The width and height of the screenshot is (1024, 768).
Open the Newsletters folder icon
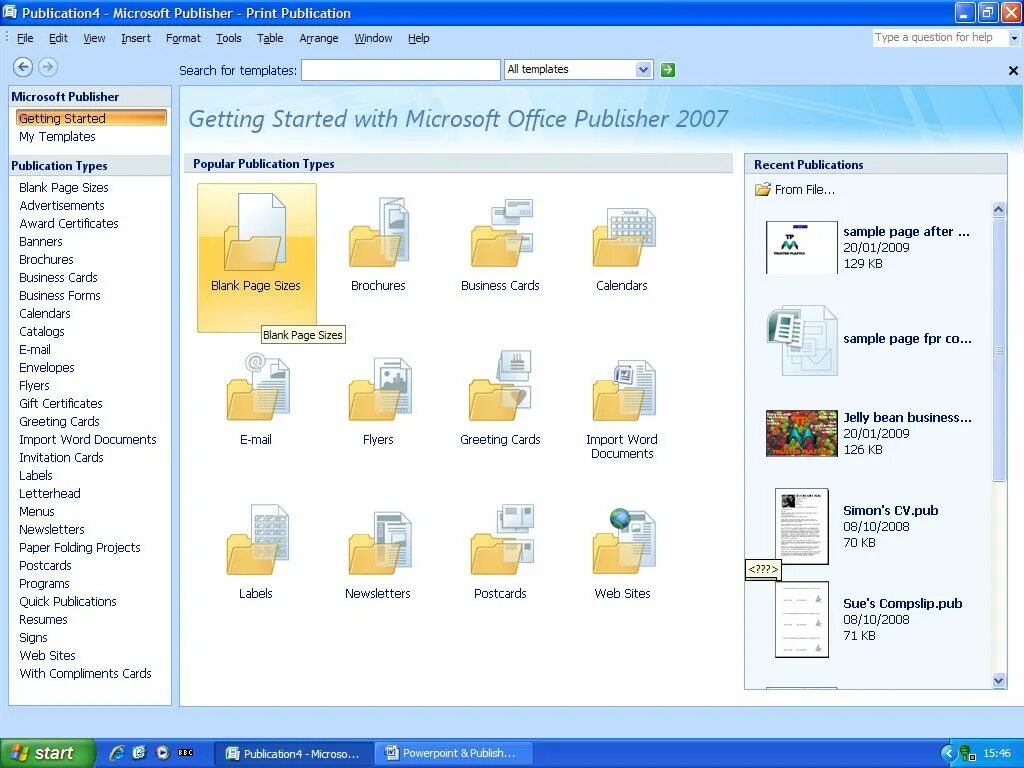[379, 543]
